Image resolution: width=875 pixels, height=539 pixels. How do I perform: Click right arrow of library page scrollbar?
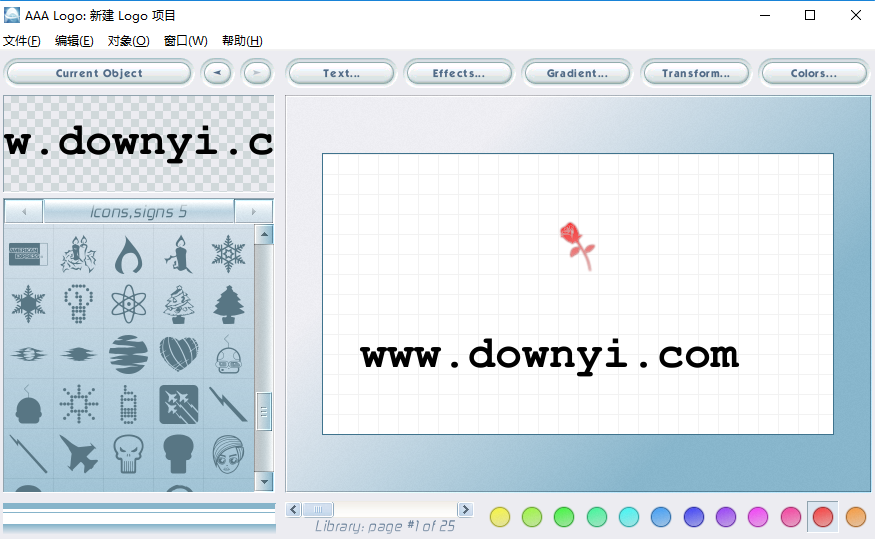pos(465,510)
